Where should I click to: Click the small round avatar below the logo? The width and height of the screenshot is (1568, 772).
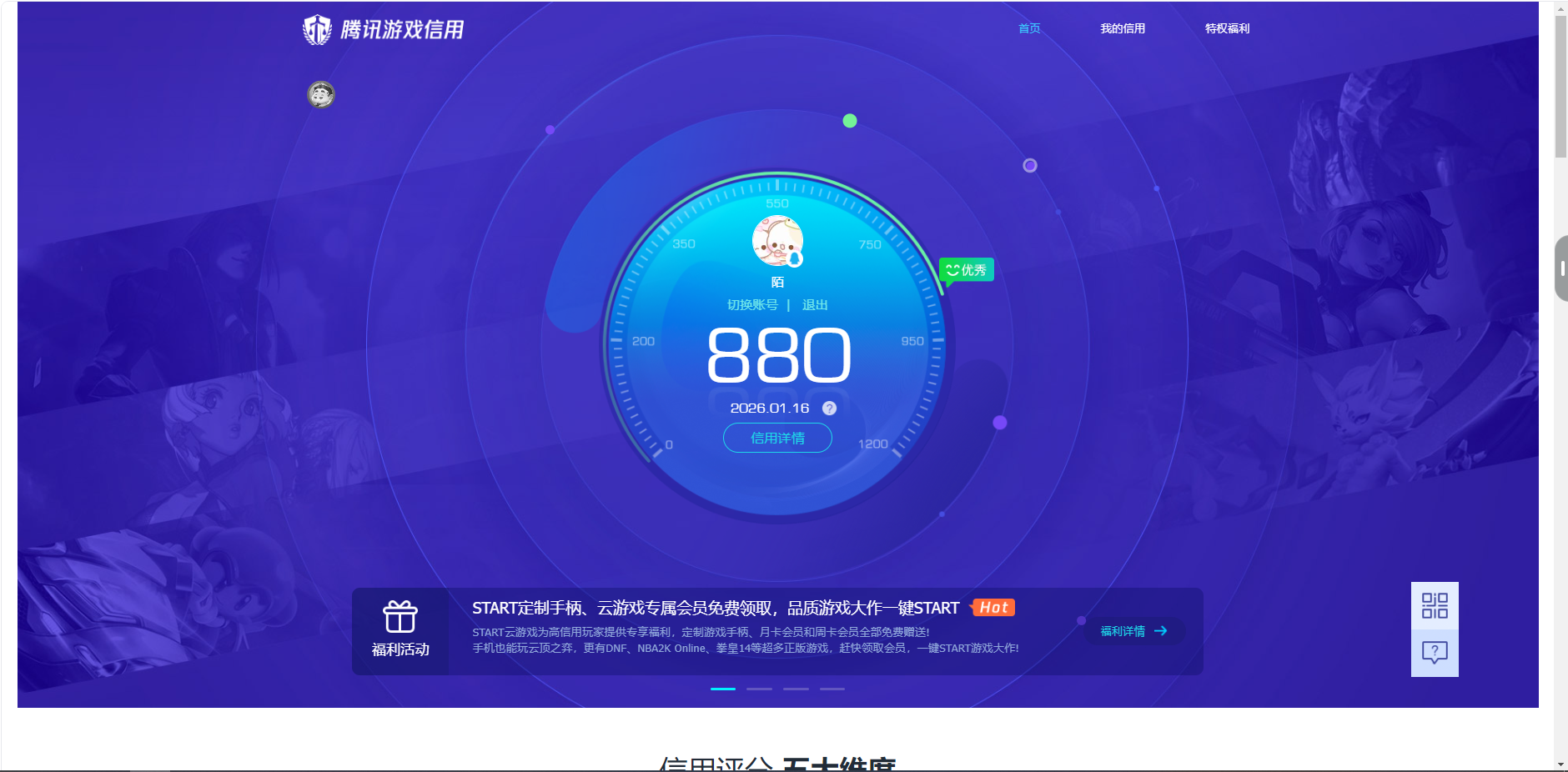pyautogui.click(x=321, y=94)
